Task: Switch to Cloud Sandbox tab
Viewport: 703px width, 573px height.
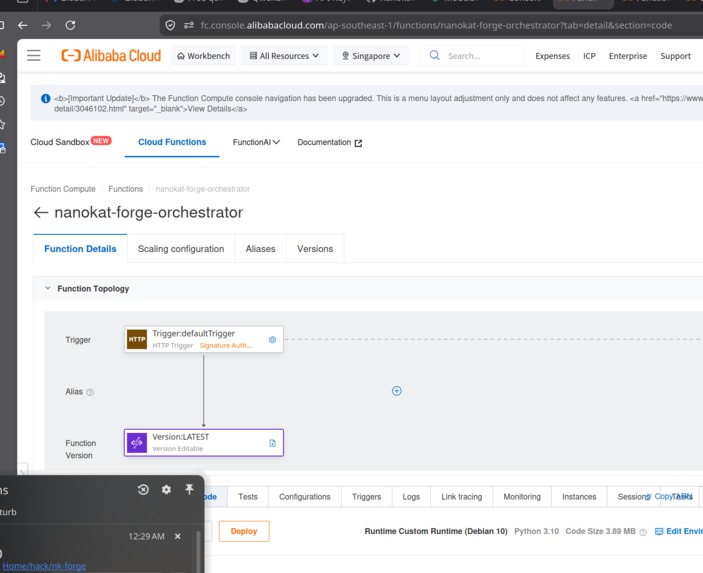Action: [x=71, y=142]
